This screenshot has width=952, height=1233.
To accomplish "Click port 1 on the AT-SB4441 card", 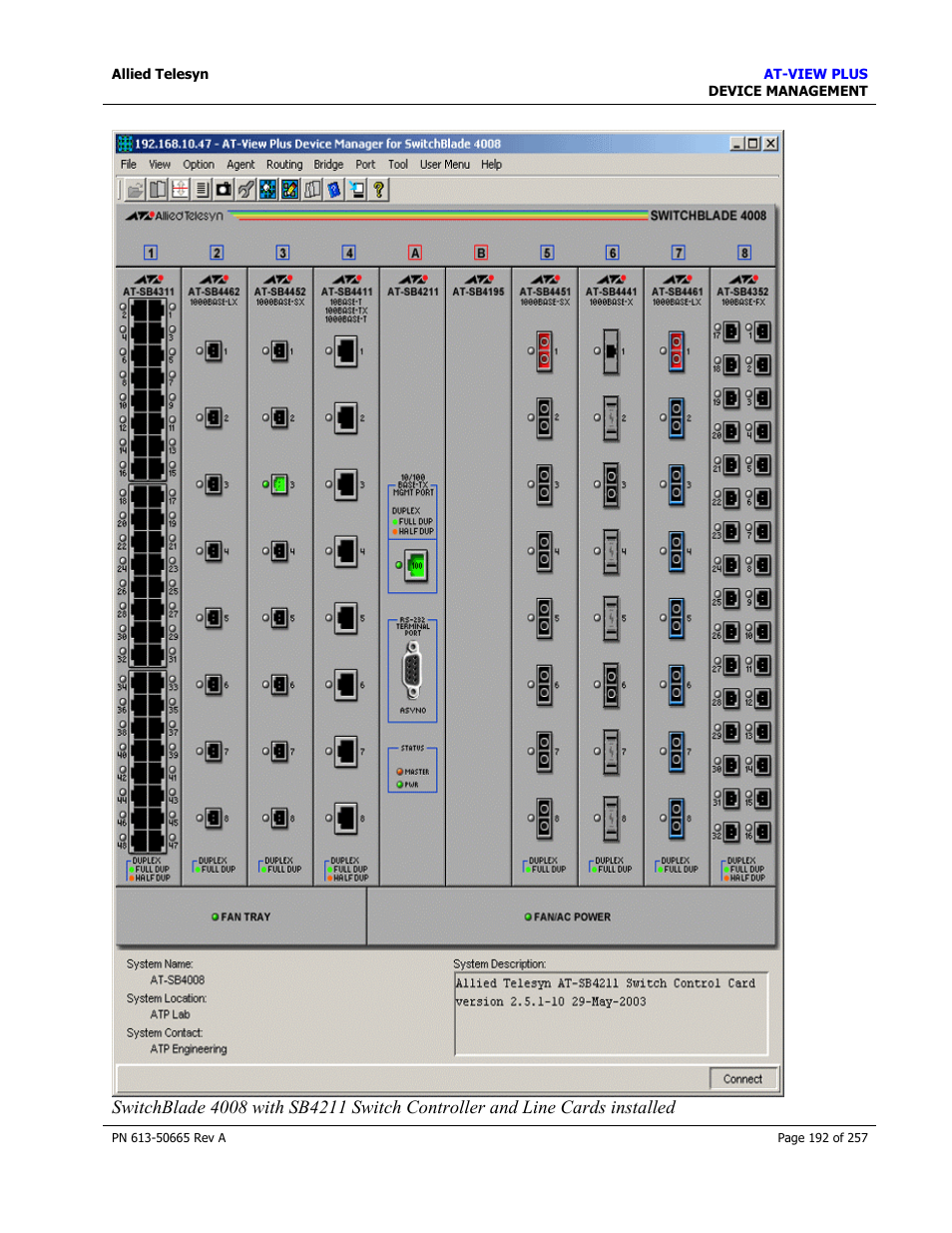I will 611,351.
